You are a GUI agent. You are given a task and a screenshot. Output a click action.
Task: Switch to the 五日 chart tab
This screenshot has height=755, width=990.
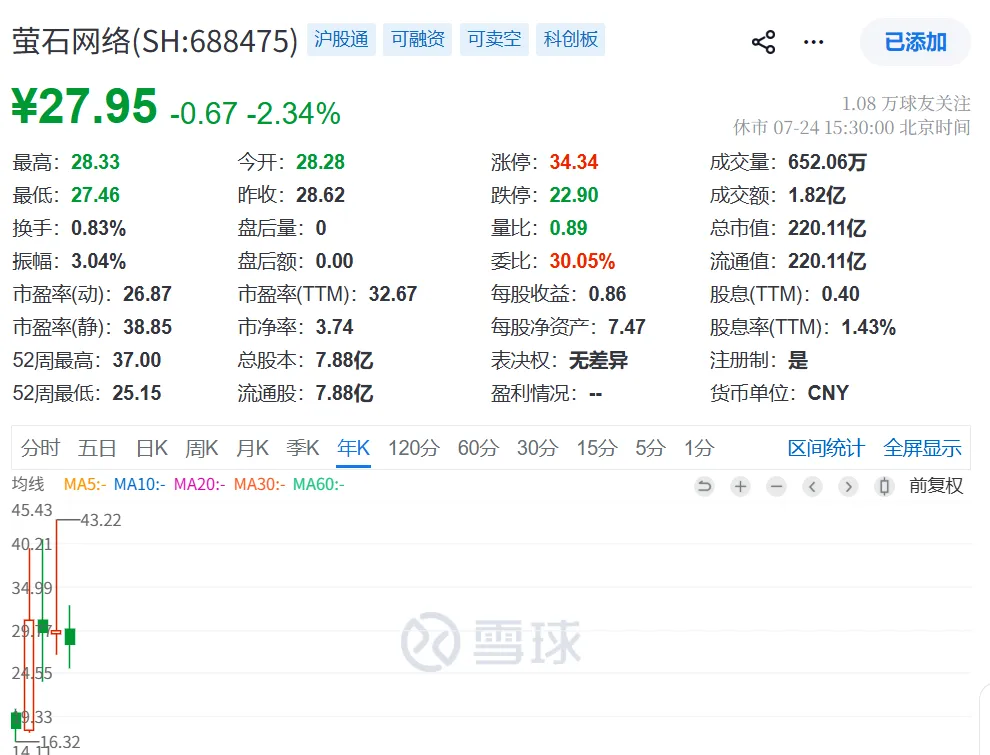pyautogui.click(x=97, y=448)
